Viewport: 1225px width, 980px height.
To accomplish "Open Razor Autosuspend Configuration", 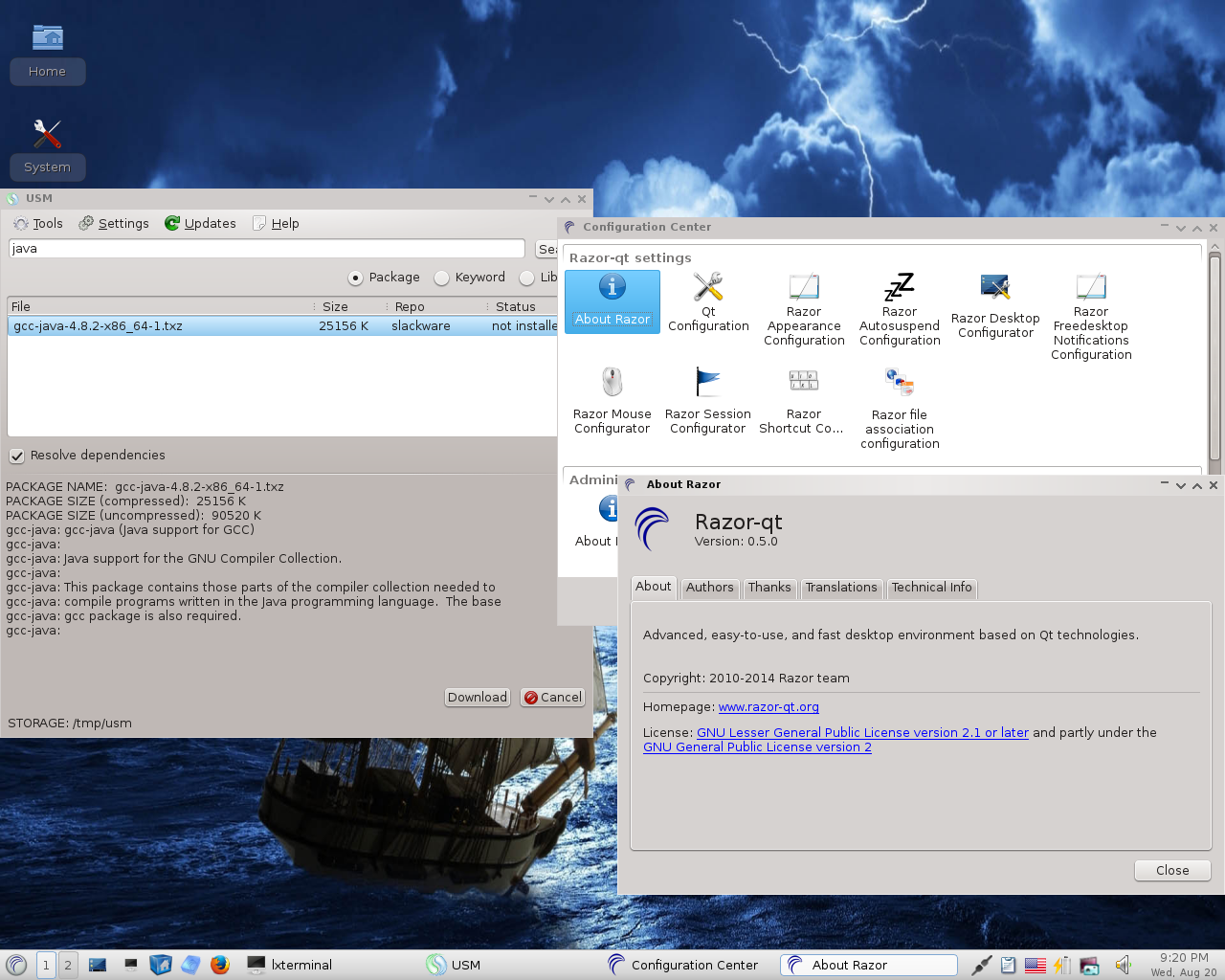I will point(900,309).
